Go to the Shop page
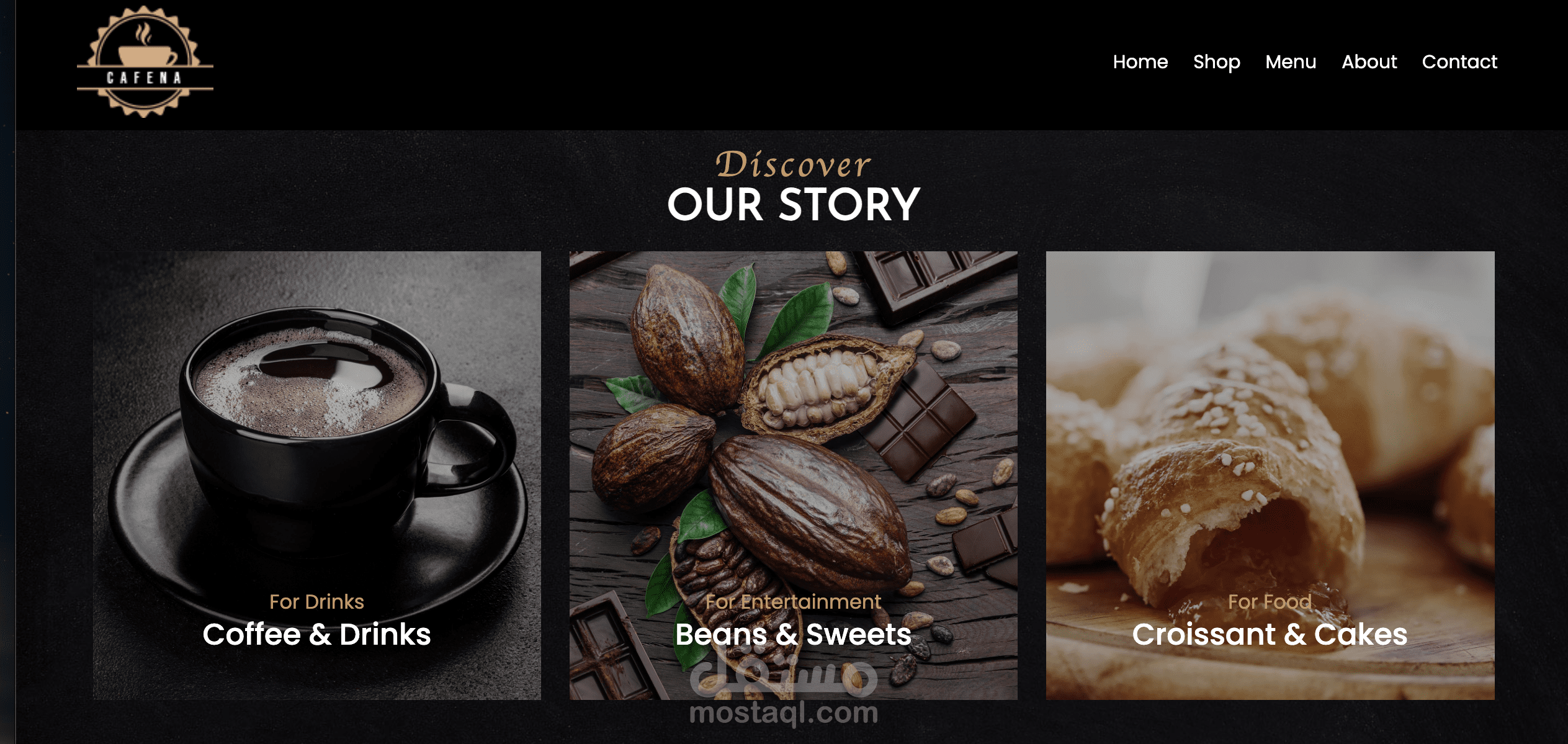The height and width of the screenshot is (744, 1568). [1216, 63]
